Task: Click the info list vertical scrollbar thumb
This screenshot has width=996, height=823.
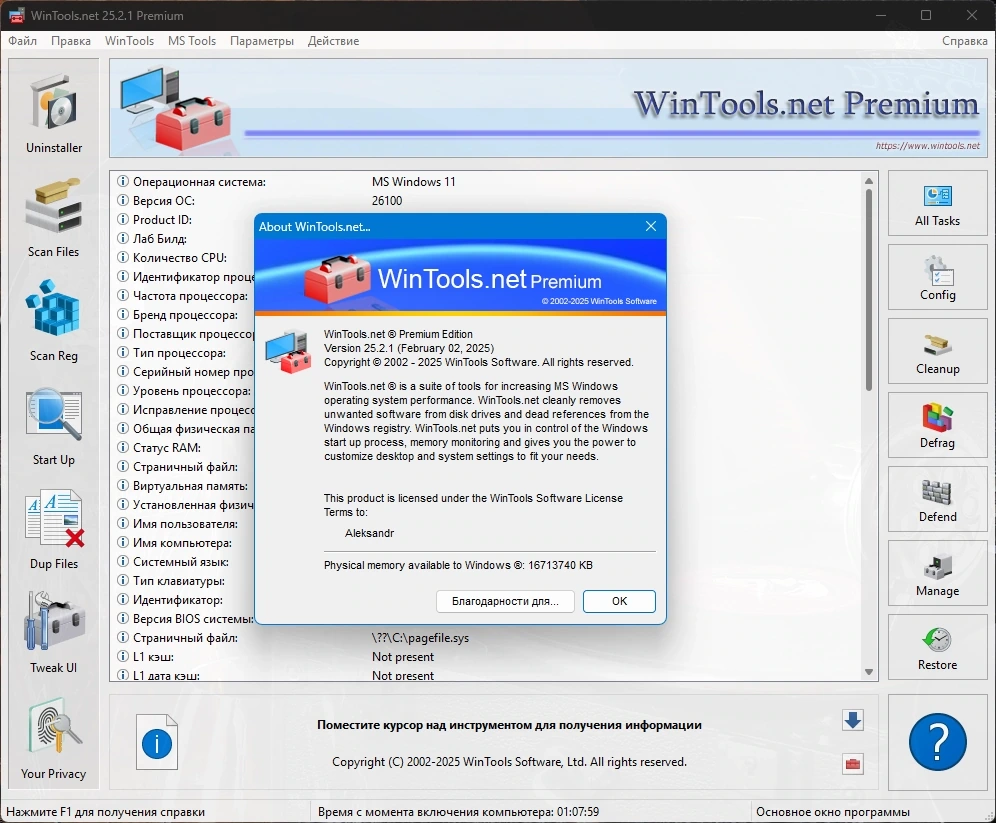Action: coord(869,290)
